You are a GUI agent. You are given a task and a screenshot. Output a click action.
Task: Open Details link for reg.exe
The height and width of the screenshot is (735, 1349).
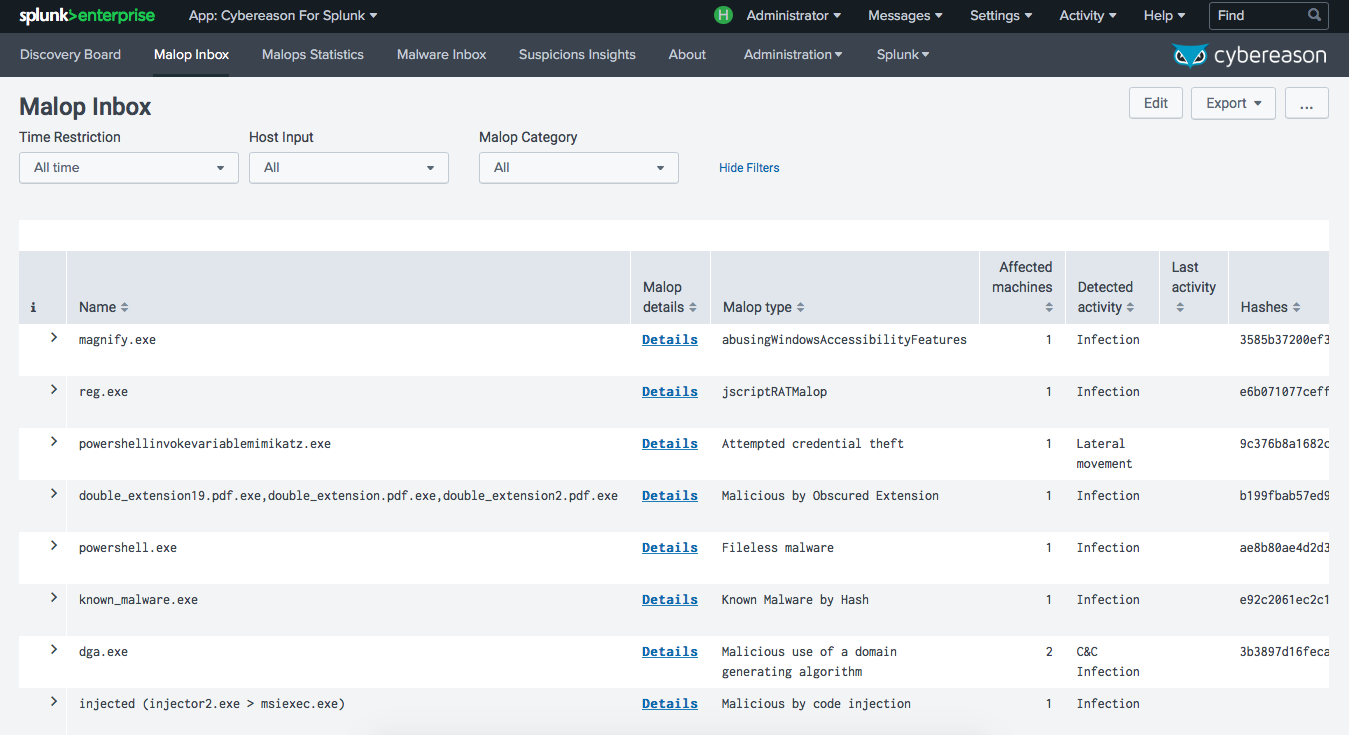coord(670,392)
